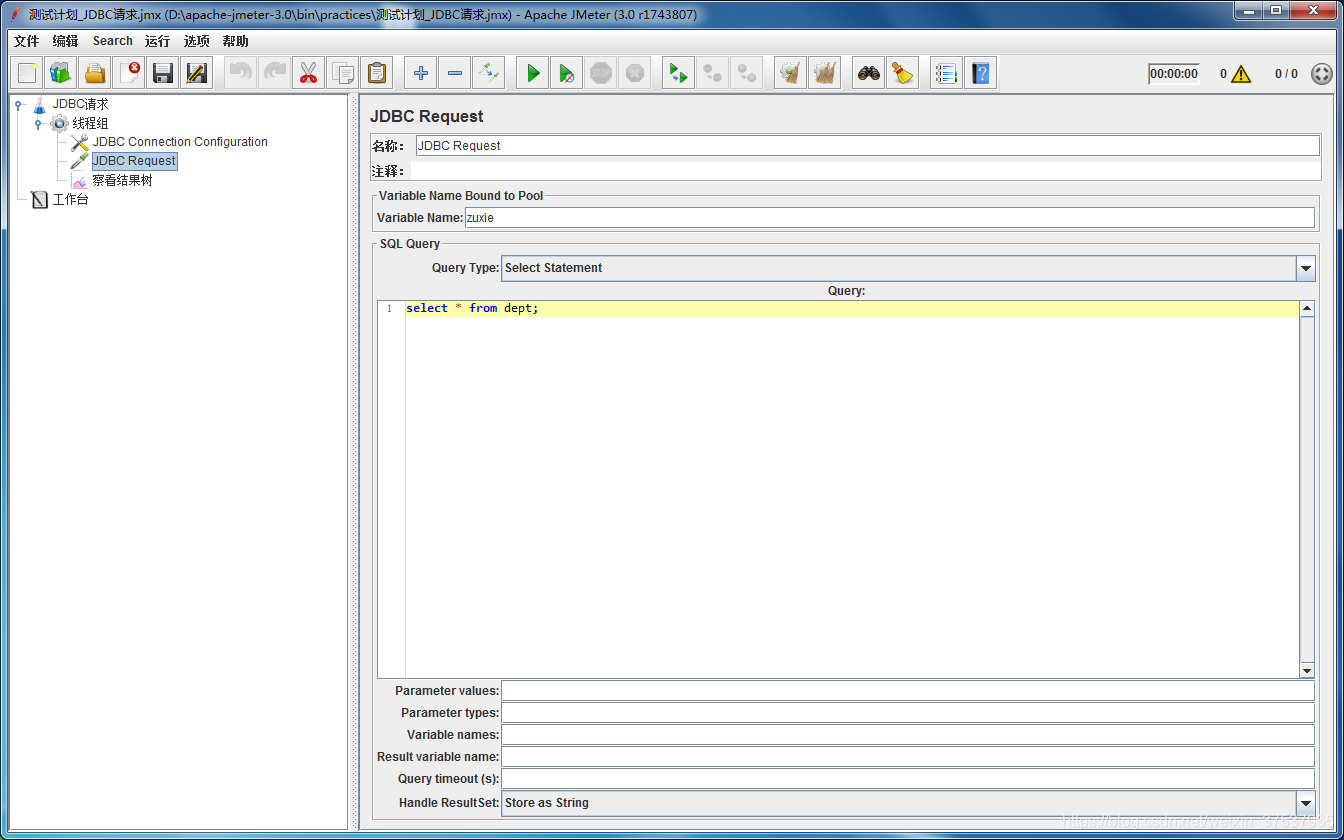The width and height of the screenshot is (1344, 840).
Task: Open the 文件 menu
Action: click(26, 41)
